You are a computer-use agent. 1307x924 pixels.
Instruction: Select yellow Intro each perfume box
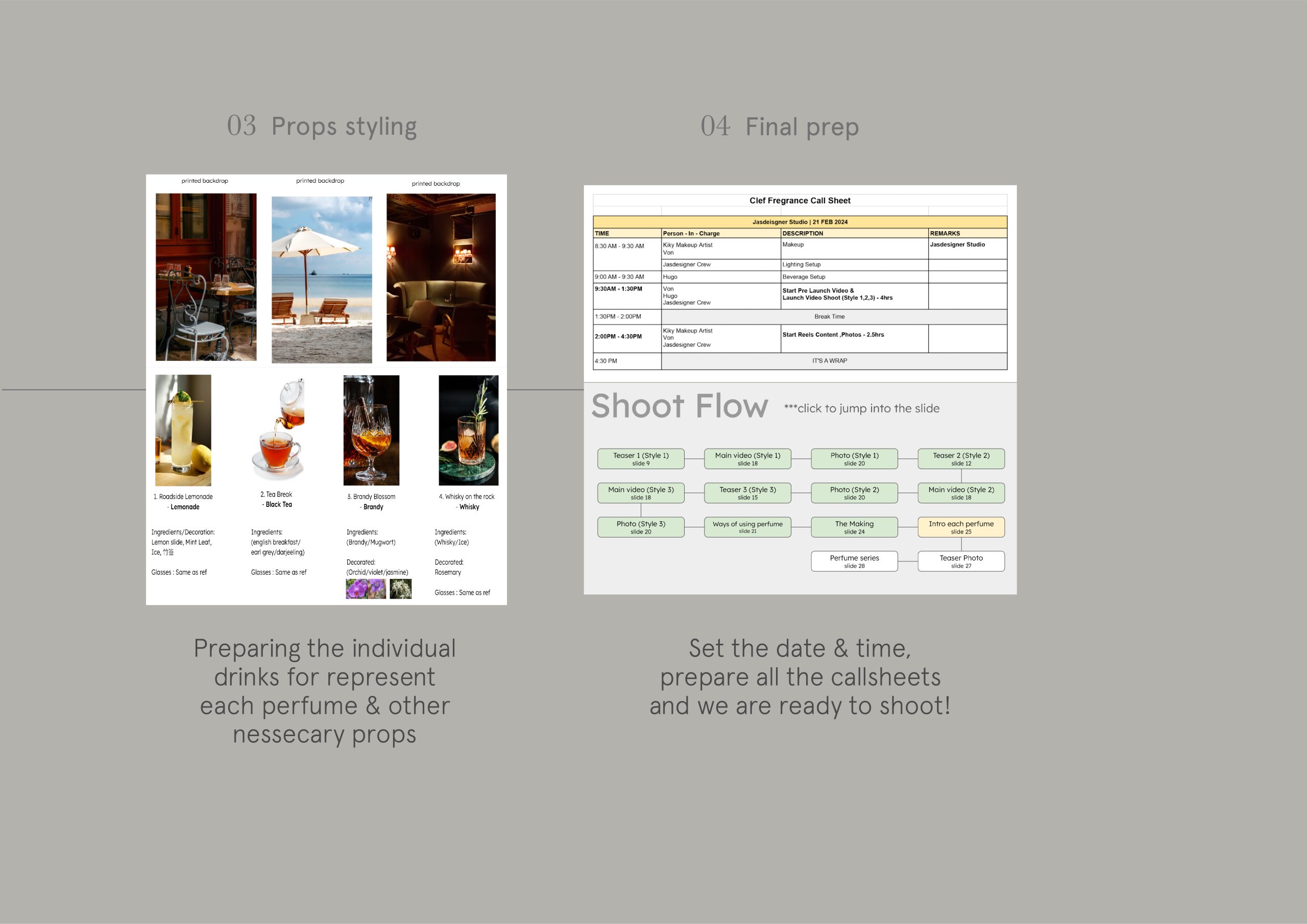961,527
